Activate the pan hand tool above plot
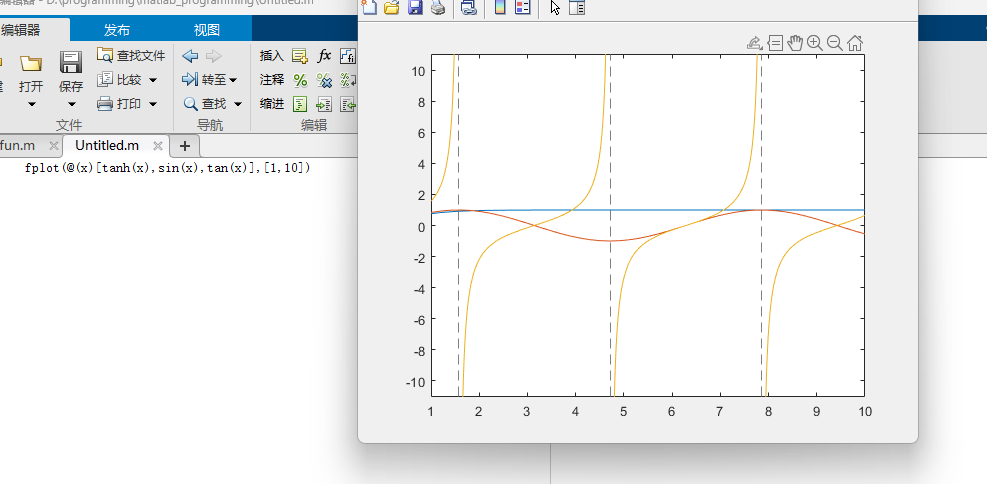The width and height of the screenshot is (987, 484). click(794, 43)
